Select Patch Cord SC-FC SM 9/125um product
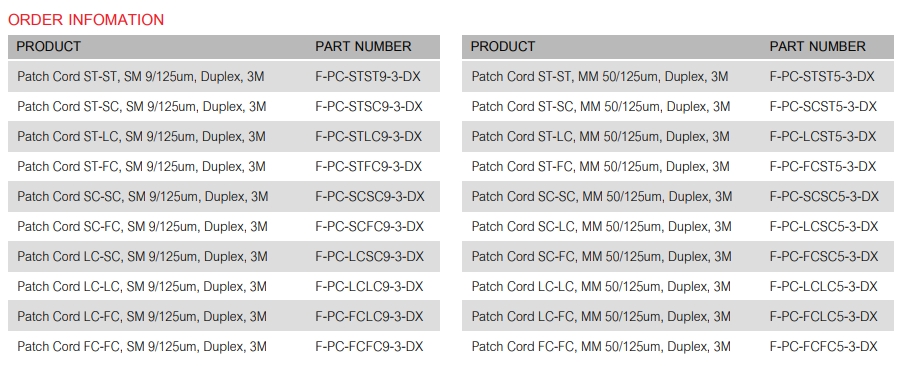Image resolution: width=907 pixels, height=382 pixels. [x=142, y=227]
